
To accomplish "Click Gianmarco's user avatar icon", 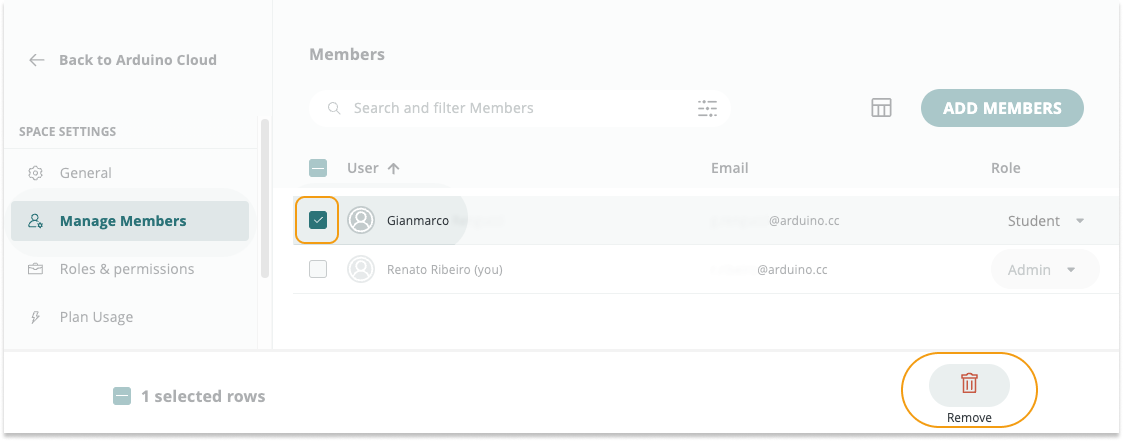I will coord(360,220).
